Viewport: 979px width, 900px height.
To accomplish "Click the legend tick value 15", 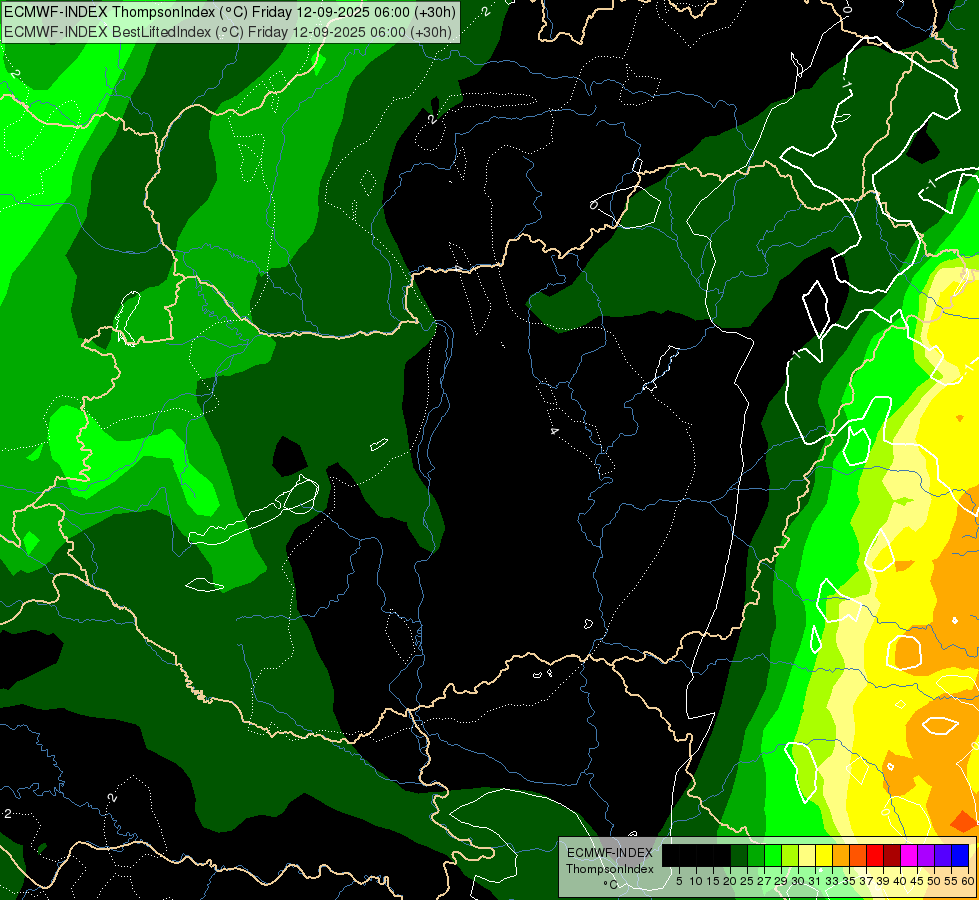I will coord(714,881).
